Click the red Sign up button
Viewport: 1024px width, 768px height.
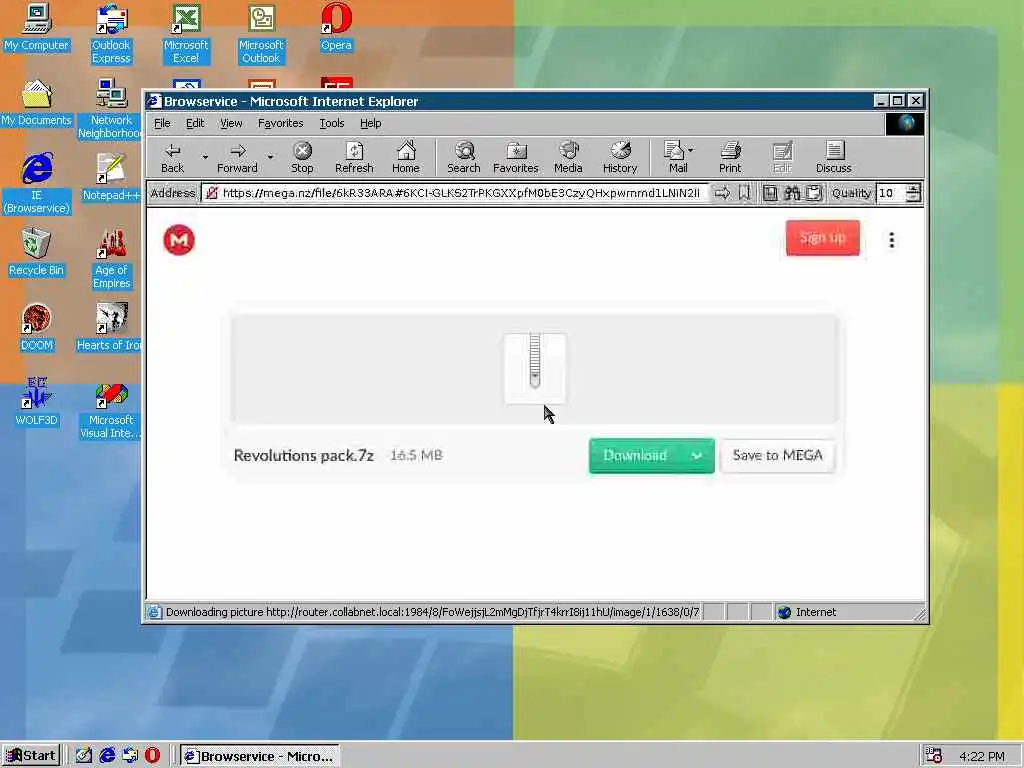pos(823,238)
